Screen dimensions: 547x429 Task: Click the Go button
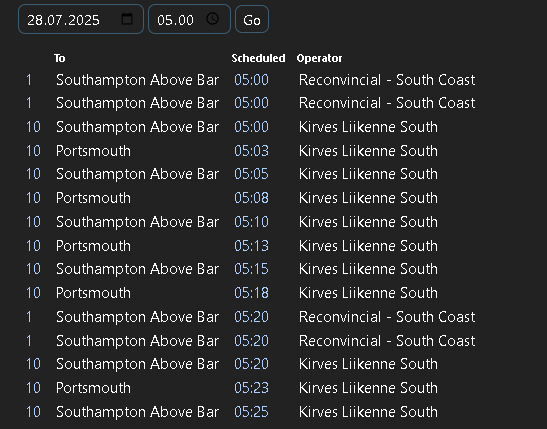tap(252, 20)
